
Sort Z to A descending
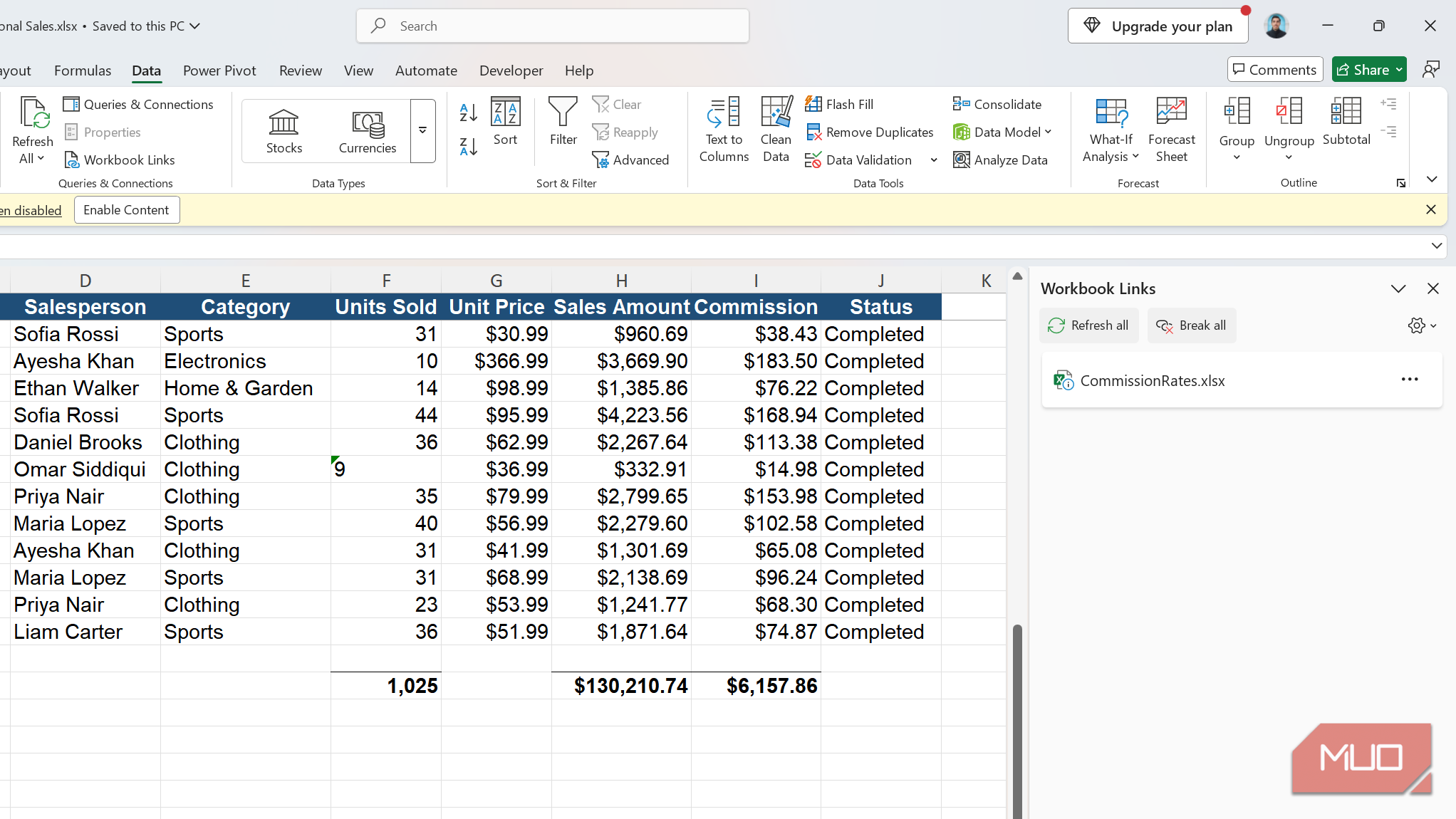[468, 147]
